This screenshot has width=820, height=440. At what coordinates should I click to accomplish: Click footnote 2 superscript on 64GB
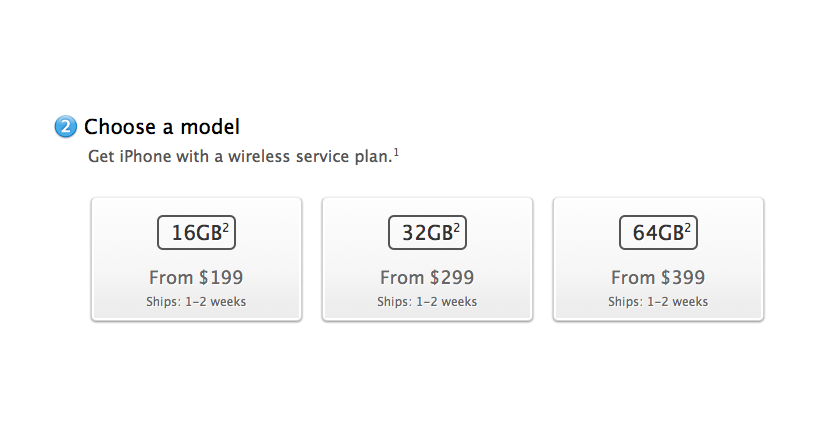click(688, 228)
